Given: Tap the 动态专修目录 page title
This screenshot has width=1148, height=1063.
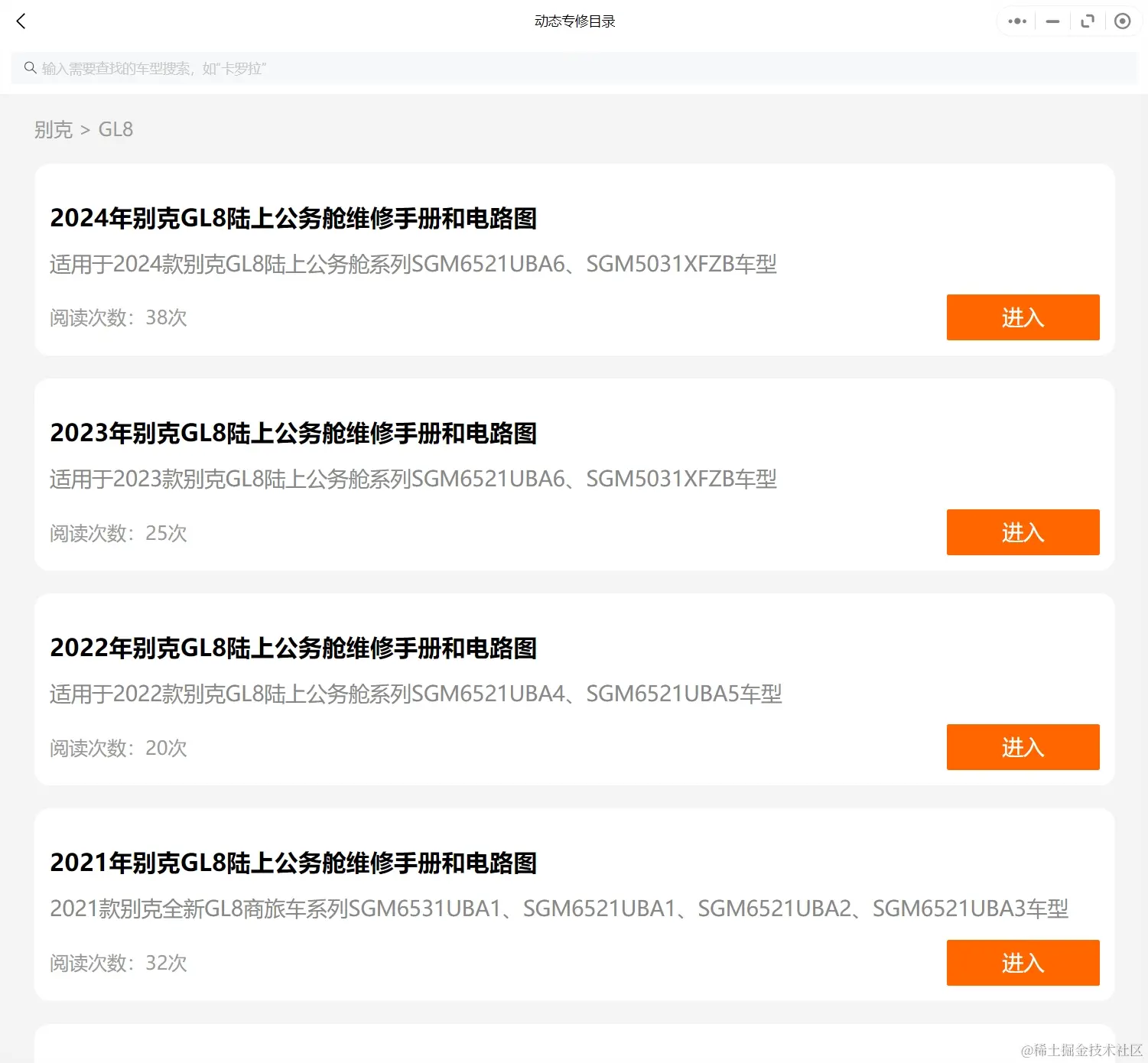Looking at the screenshot, I should tap(574, 21).
